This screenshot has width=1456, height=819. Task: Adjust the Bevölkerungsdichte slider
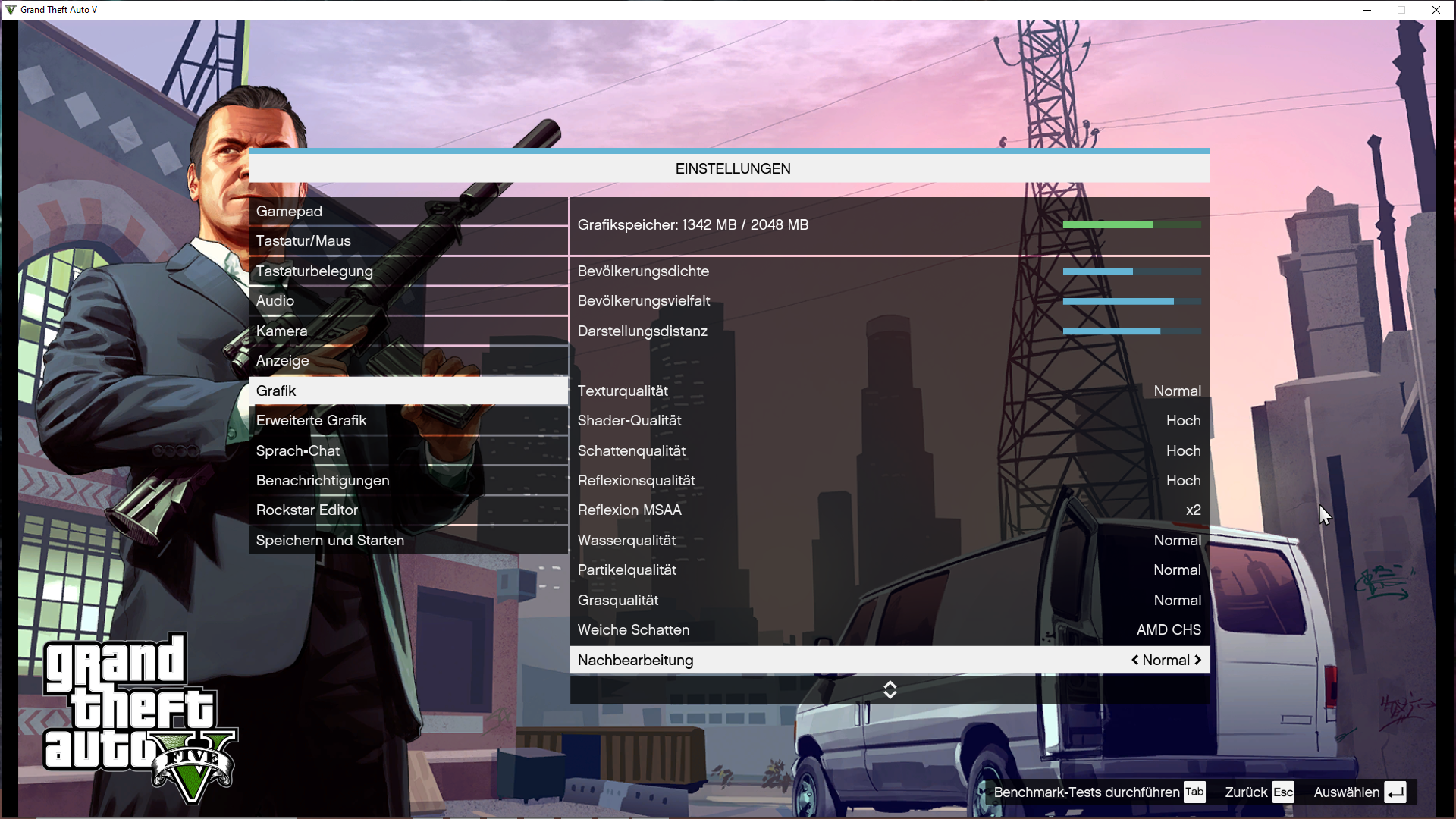point(1131,271)
